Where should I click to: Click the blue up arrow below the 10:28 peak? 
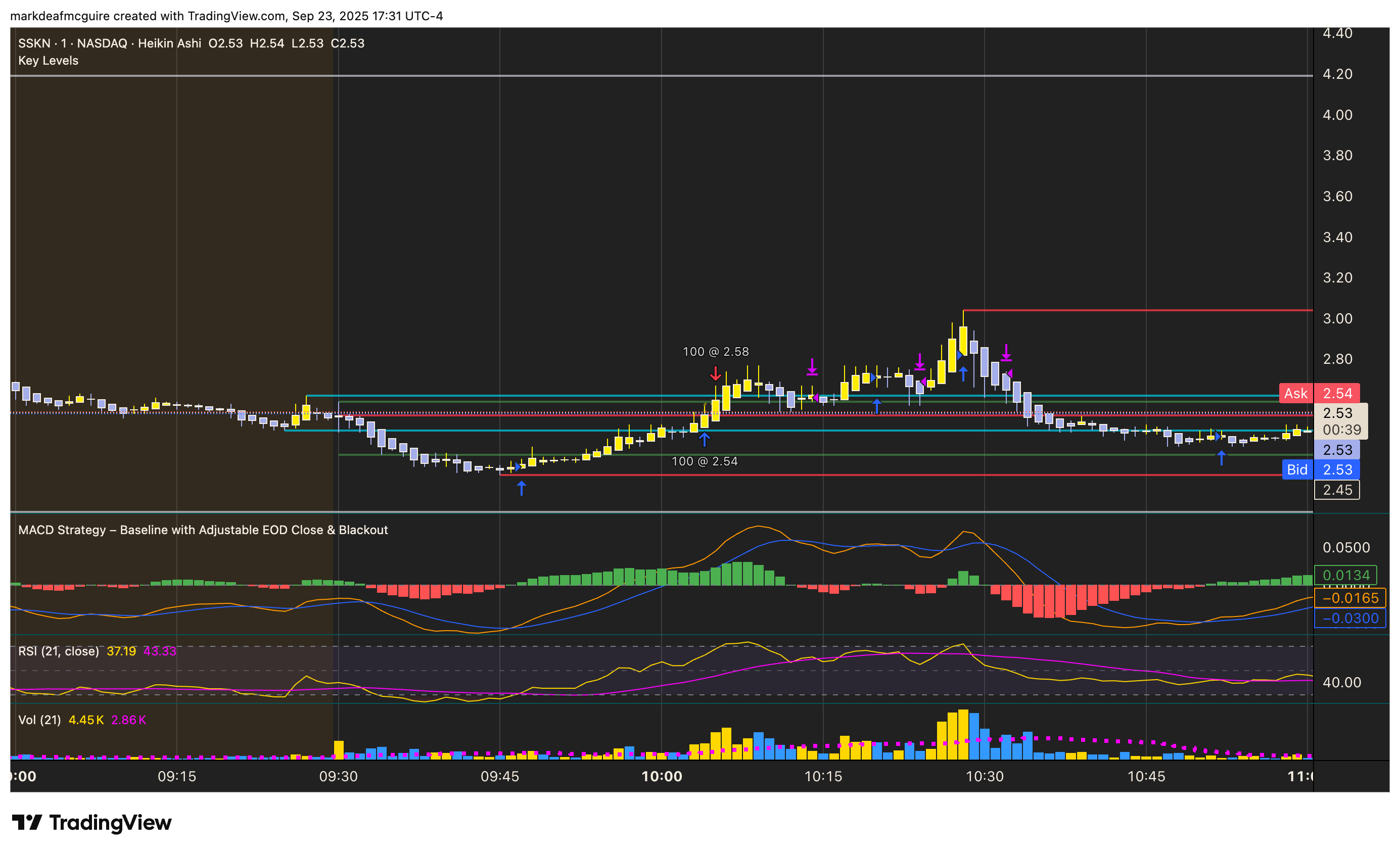[963, 373]
